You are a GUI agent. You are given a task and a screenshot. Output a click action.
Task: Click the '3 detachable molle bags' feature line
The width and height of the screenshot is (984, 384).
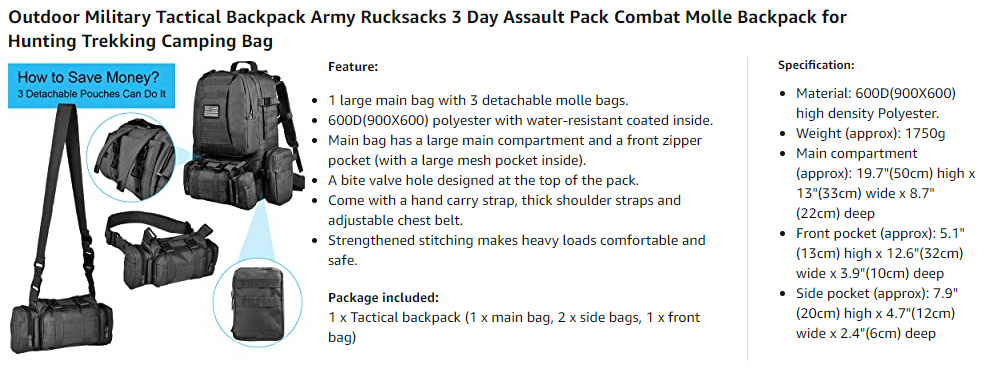[x=478, y=100]
